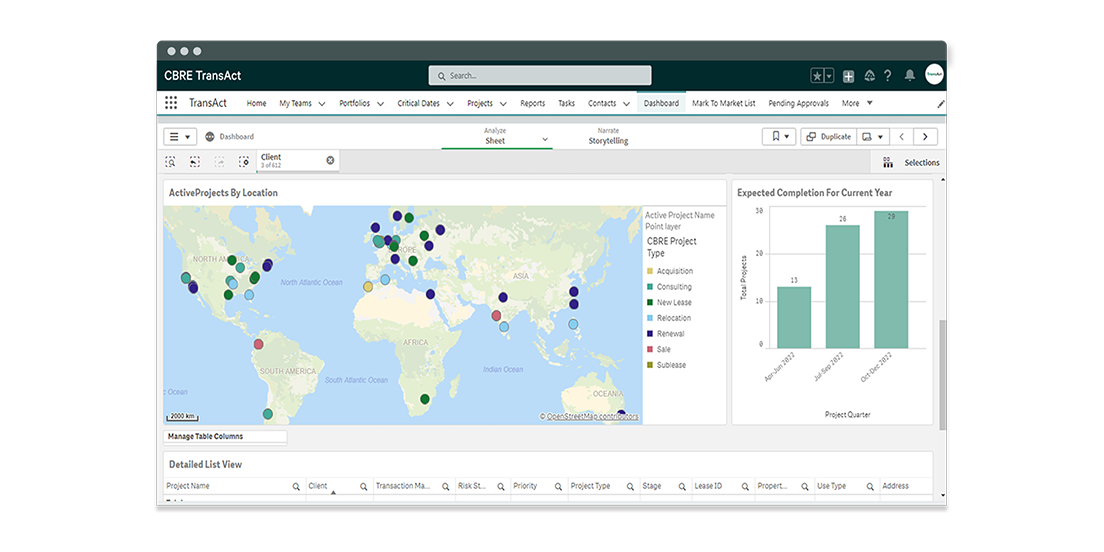
Task: Open the bookmarks dropdown
Action: [x=778, y=137]
